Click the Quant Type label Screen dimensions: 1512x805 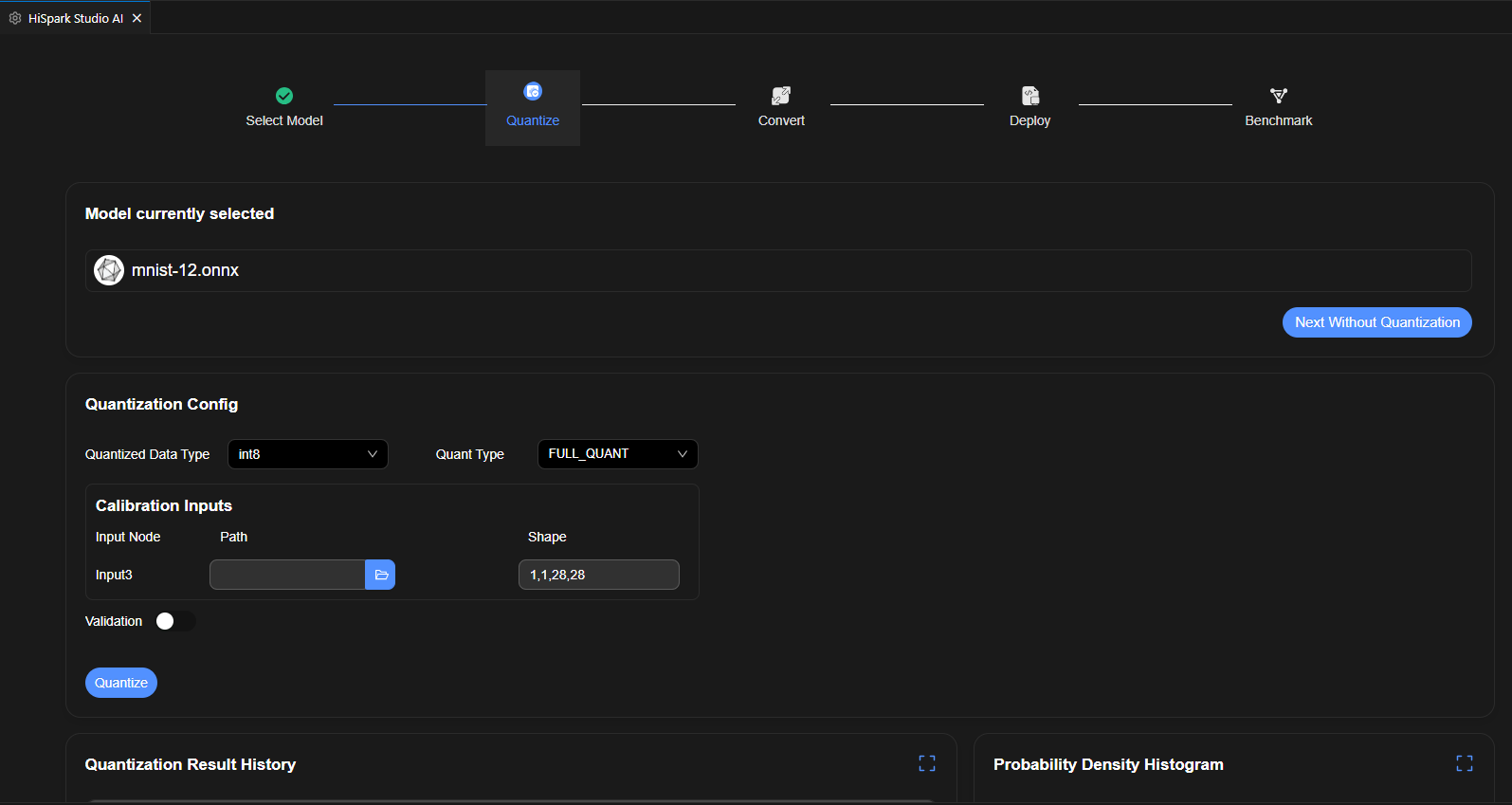point(470,454)
